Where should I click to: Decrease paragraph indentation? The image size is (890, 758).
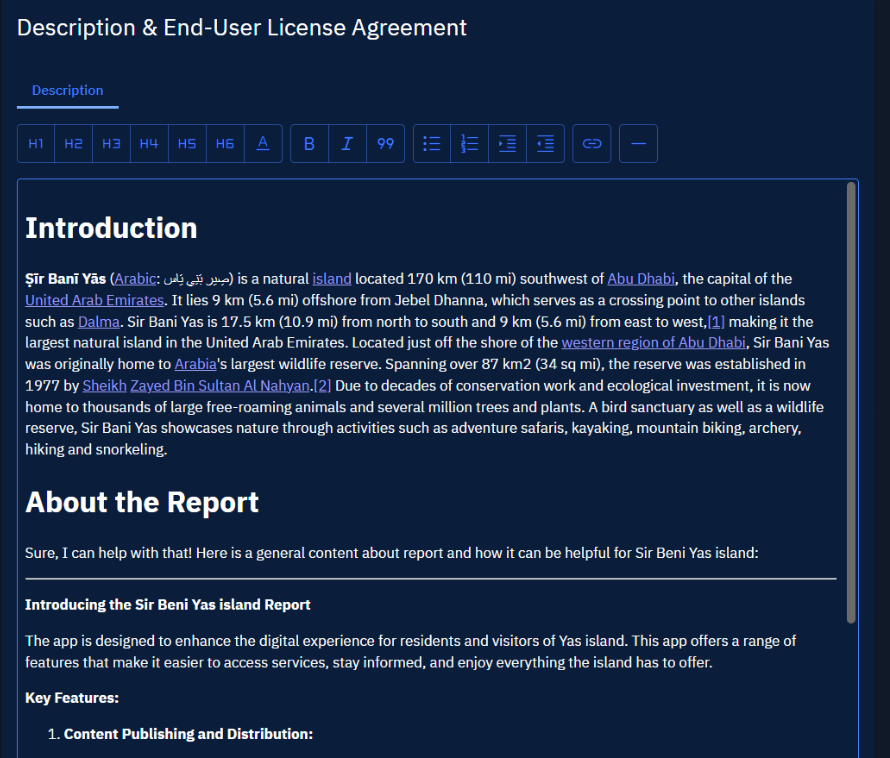(545, 143)
